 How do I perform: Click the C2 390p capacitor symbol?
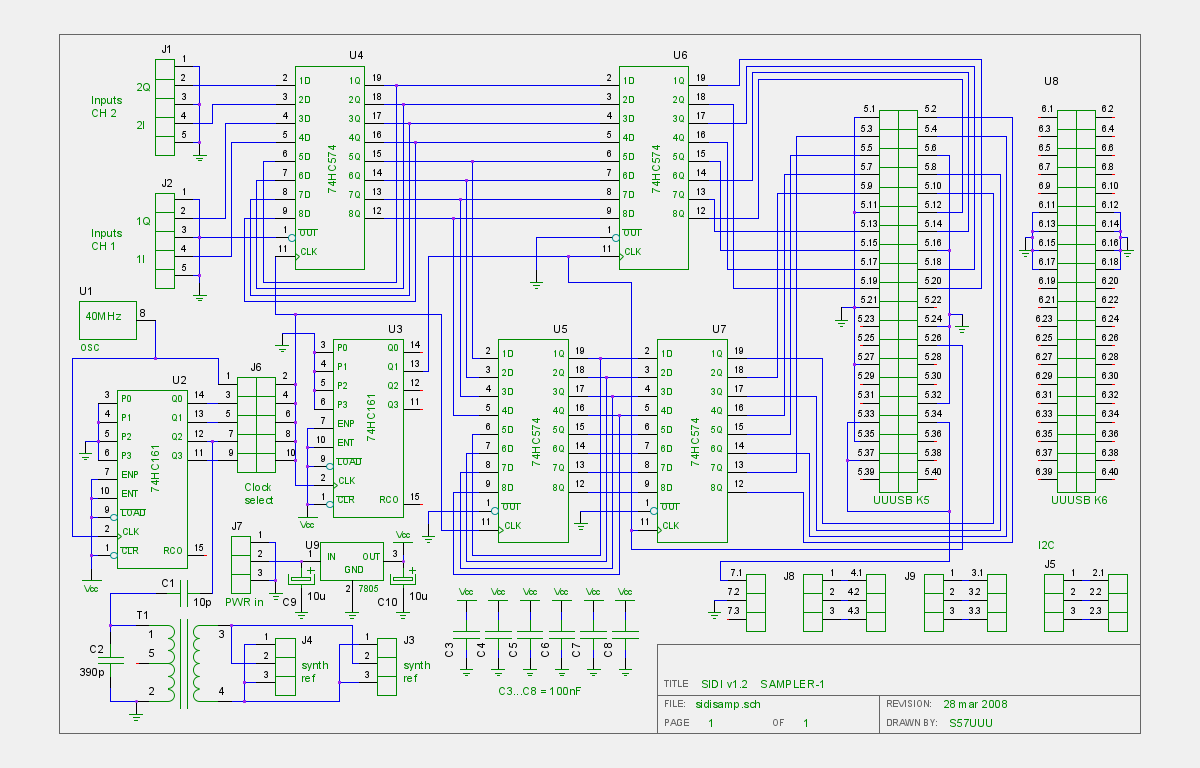[118, 660]
